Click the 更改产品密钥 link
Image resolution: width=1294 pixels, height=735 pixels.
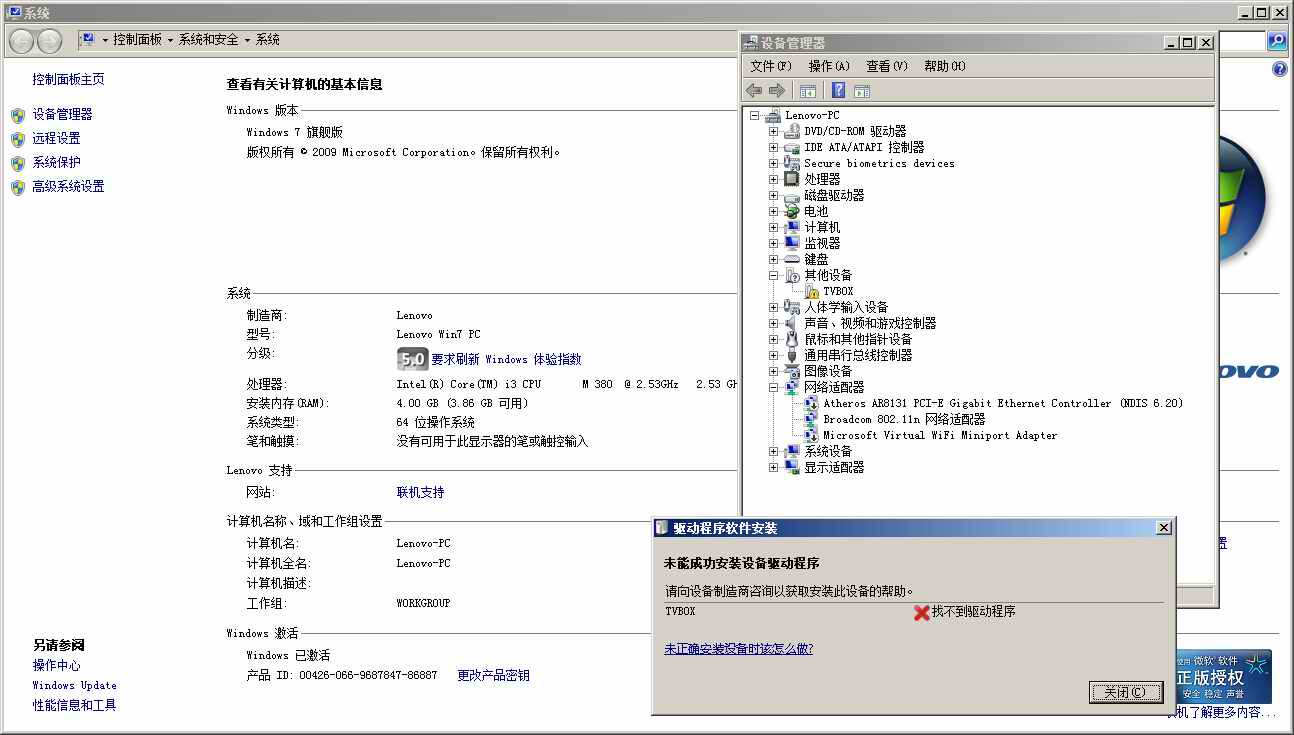click(x=493, y=675)
